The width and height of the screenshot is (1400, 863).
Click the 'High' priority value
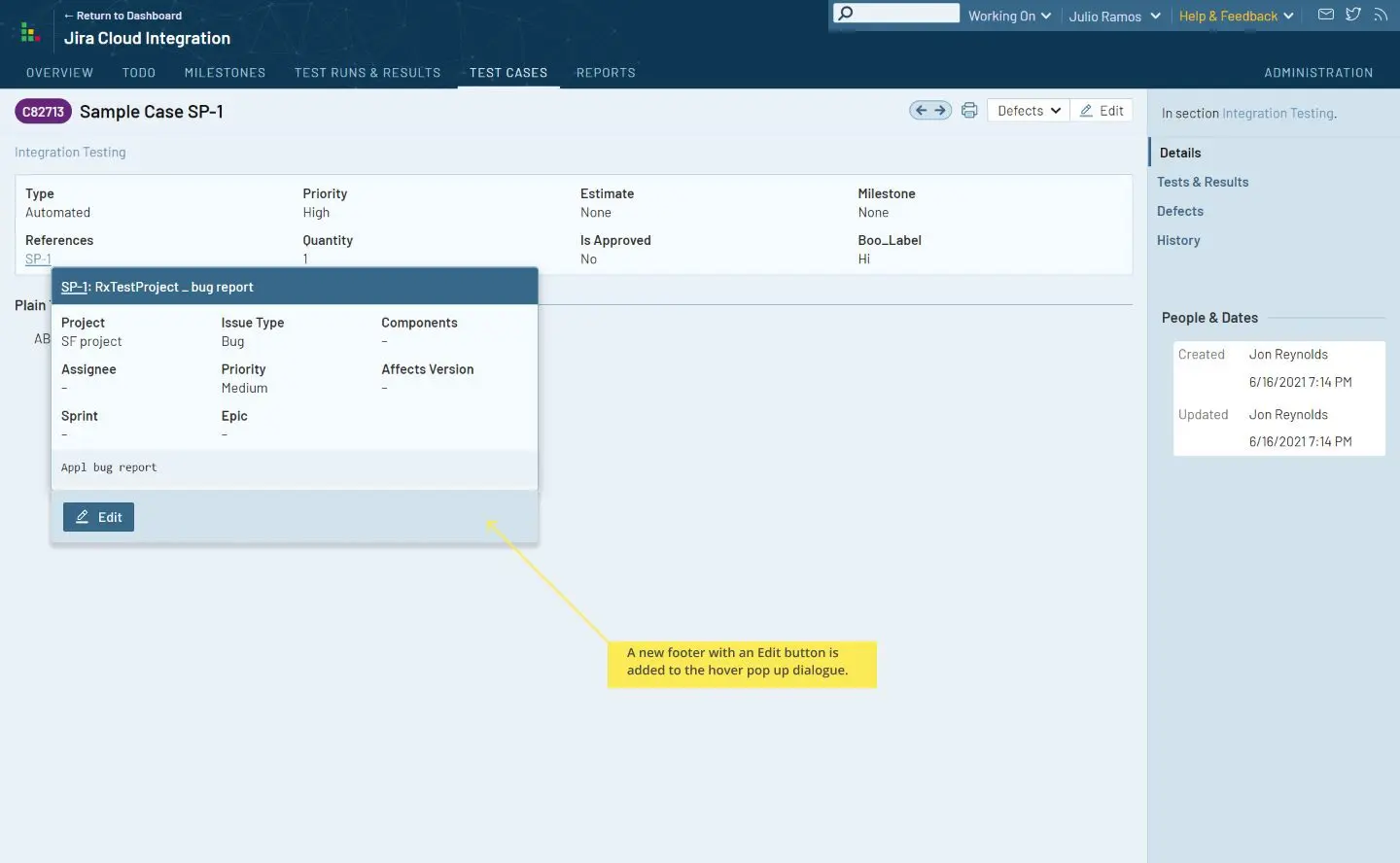pyautogui.click(x=316, y=213)
